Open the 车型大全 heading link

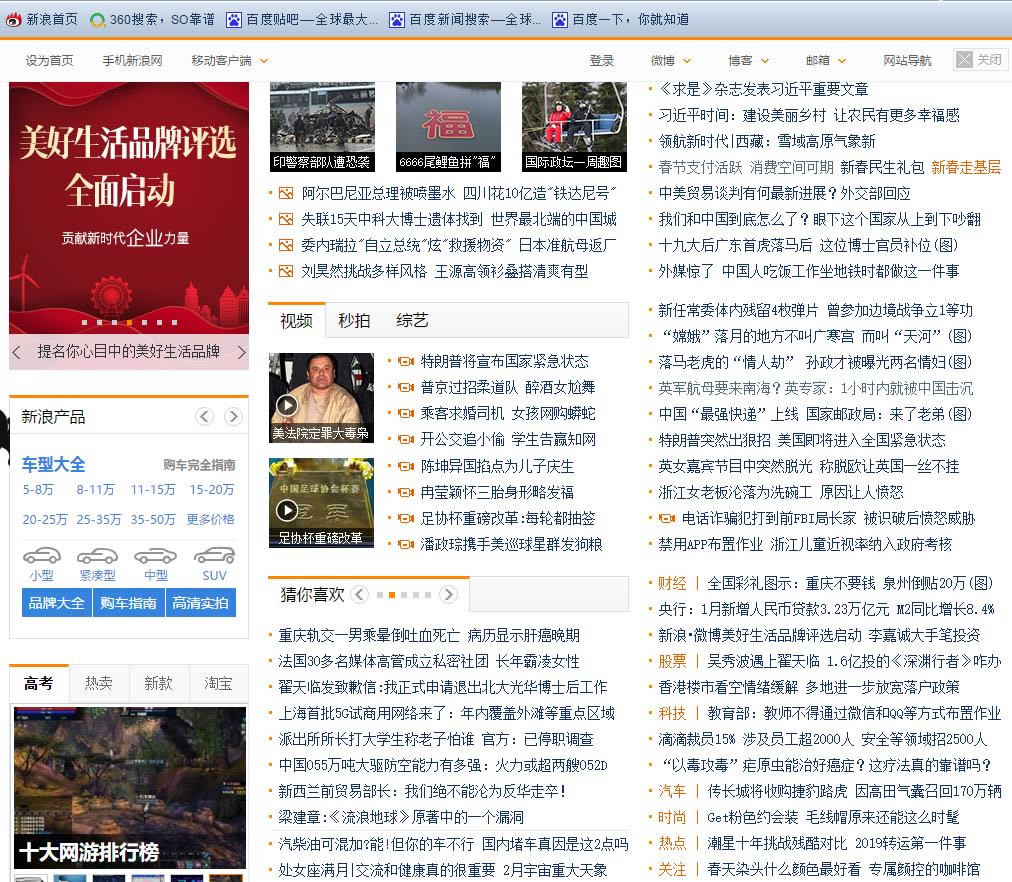(53, 465)
